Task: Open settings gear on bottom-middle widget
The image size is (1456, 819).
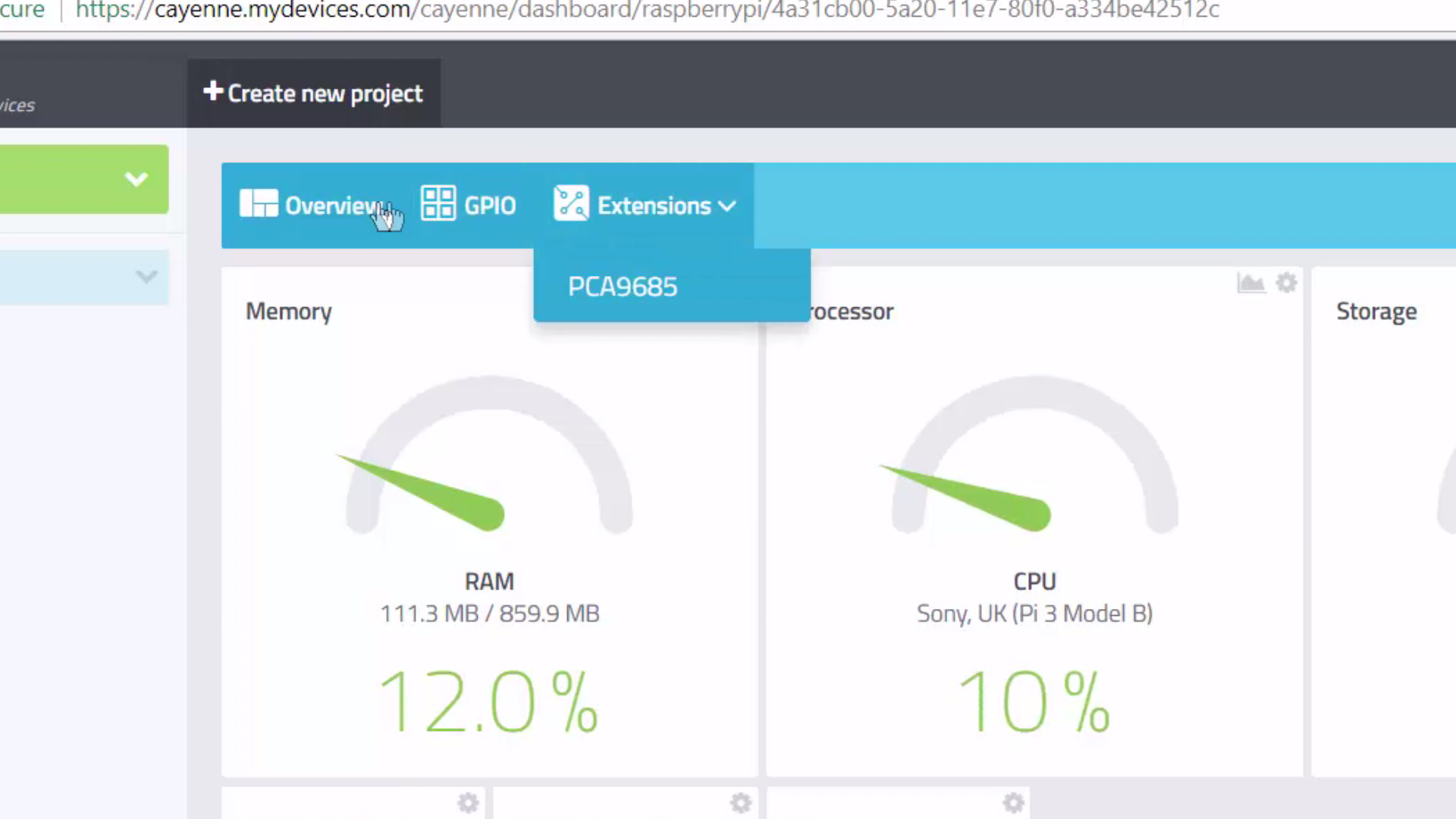Action: (740, 802)
